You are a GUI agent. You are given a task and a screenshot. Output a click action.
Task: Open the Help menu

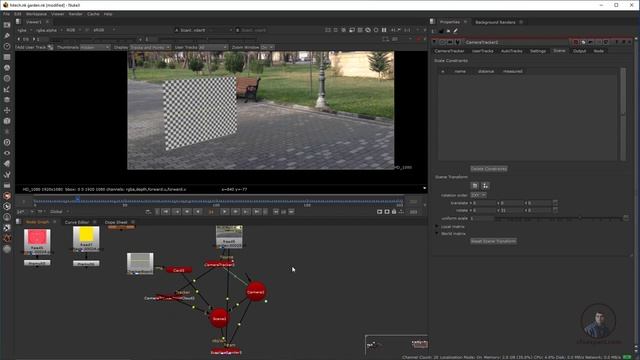[108, 14]
